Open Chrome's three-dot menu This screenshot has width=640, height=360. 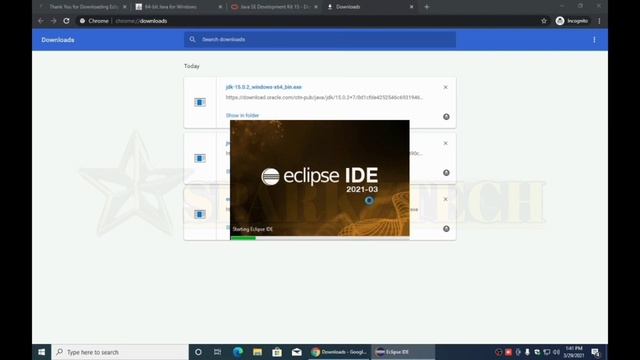tap(599, 21)
